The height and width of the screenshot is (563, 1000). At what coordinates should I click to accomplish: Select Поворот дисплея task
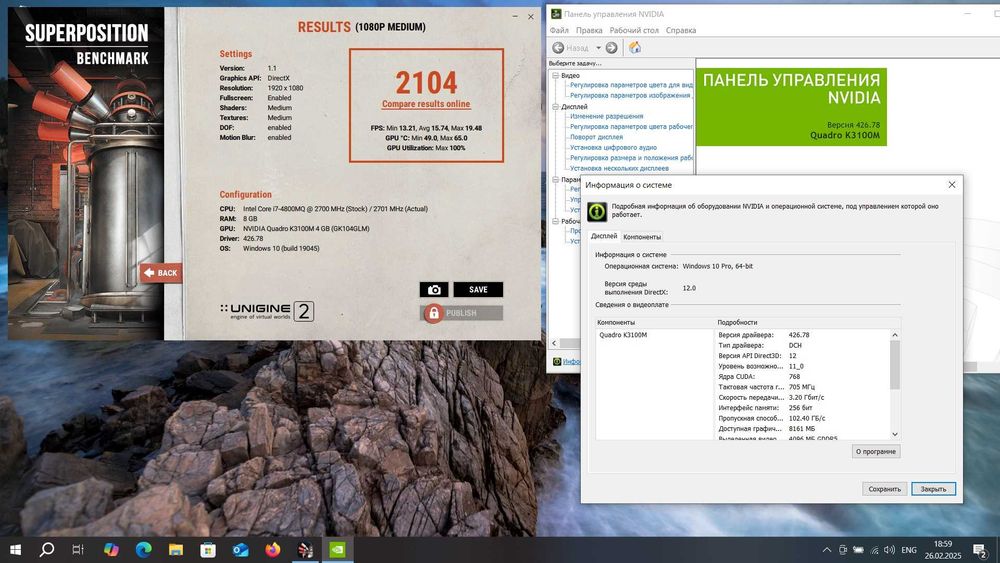tap(596, 137)
